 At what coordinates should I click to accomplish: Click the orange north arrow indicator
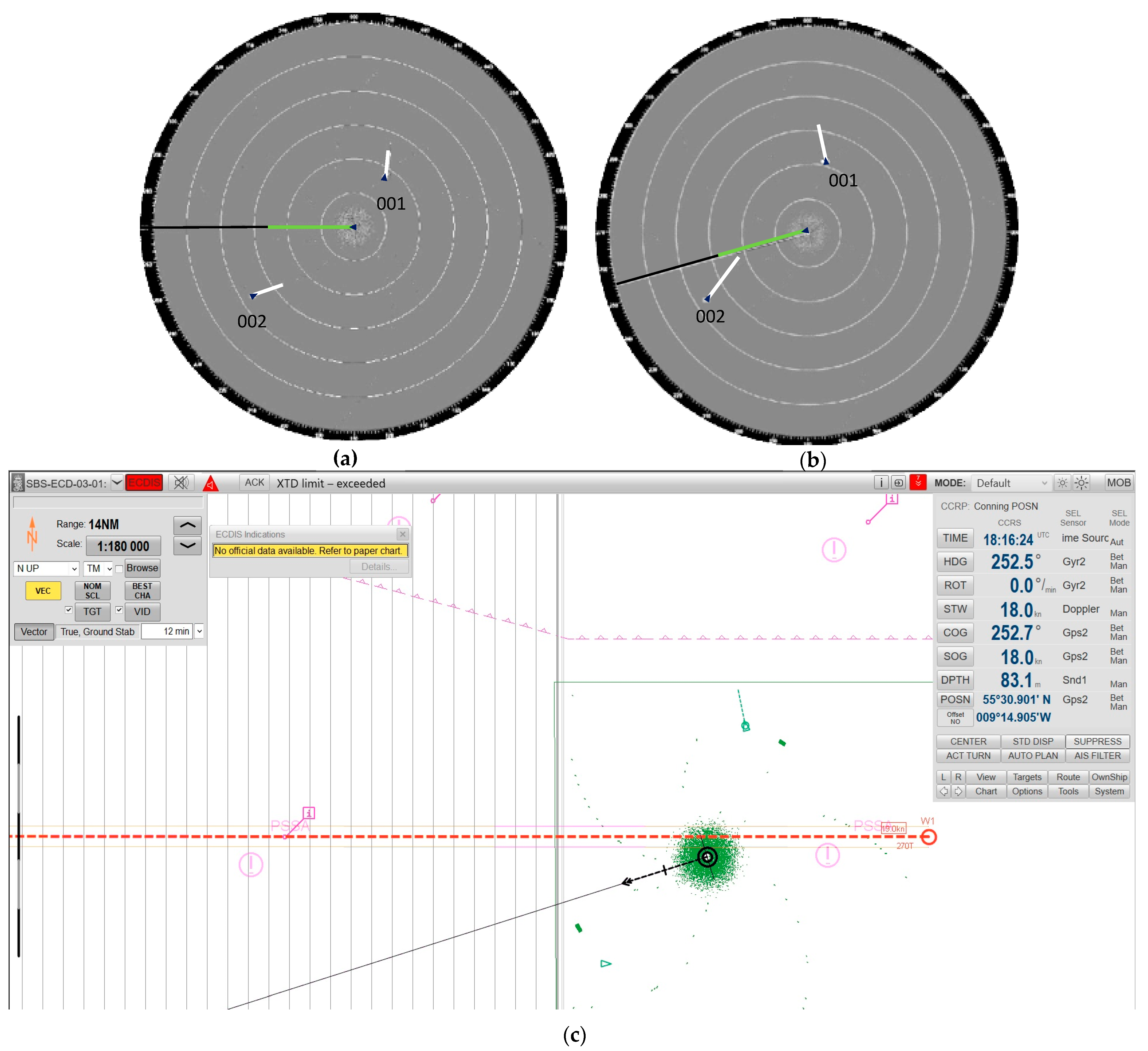coord(32,534)
